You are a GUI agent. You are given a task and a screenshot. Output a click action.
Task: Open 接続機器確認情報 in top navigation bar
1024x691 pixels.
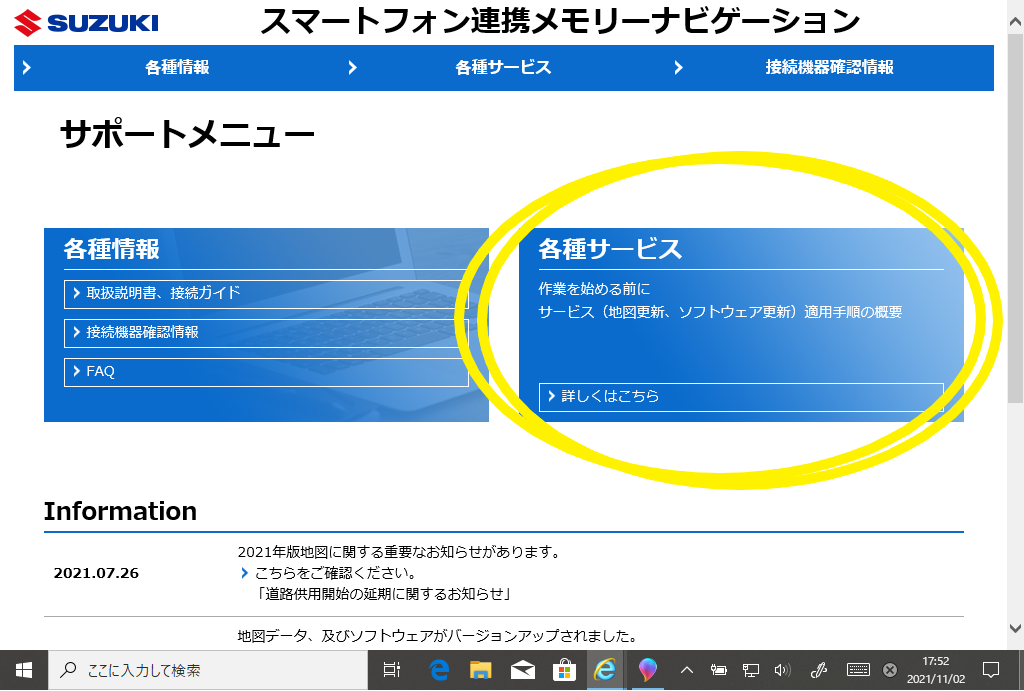(x=829, y=67)
